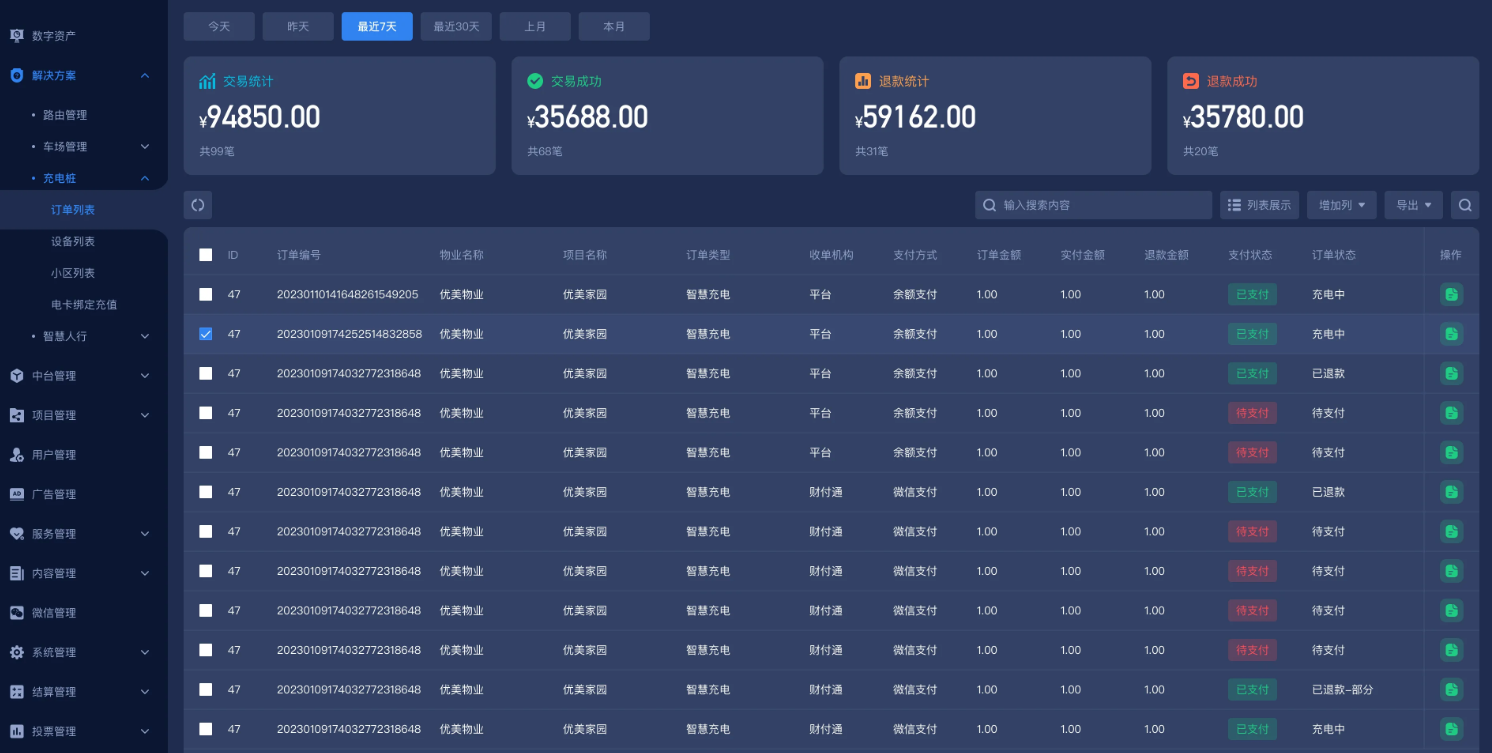Image resolution: width=1492 pixels, height=753 pixels.
Task: Uncheck the checked order ending in 4832858
Action: pos(206,334)
